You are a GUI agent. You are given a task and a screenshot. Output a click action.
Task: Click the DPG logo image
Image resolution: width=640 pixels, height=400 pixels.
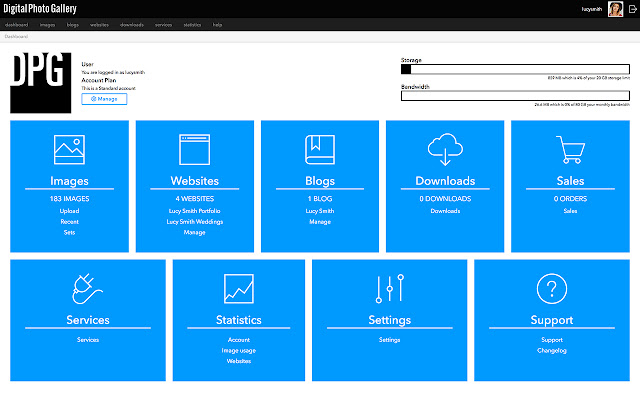point(41,84)
